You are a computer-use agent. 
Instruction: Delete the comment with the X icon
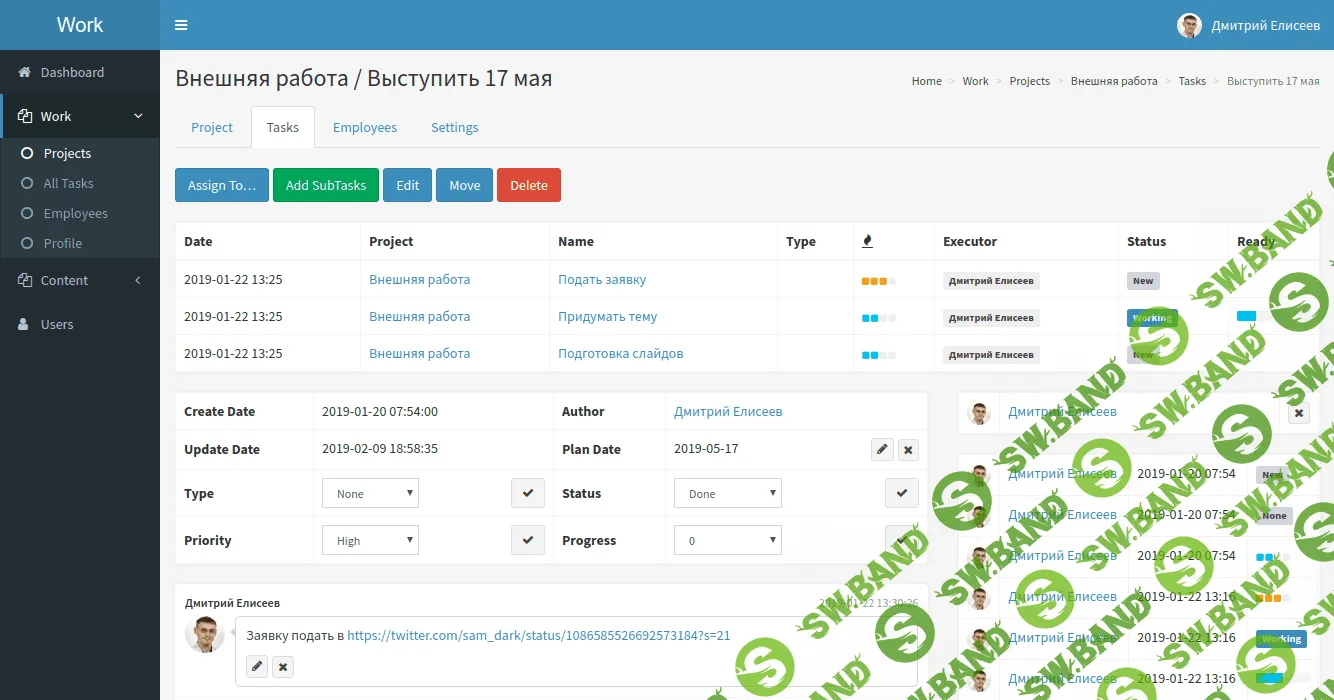pos(282,666)
